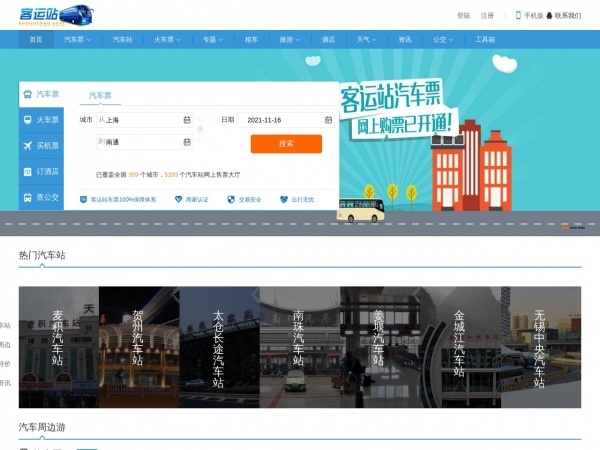Open departure city picker icon for 上海
Image resolution: width=600 pixels, height=450 pixels.
coord(186,120)
